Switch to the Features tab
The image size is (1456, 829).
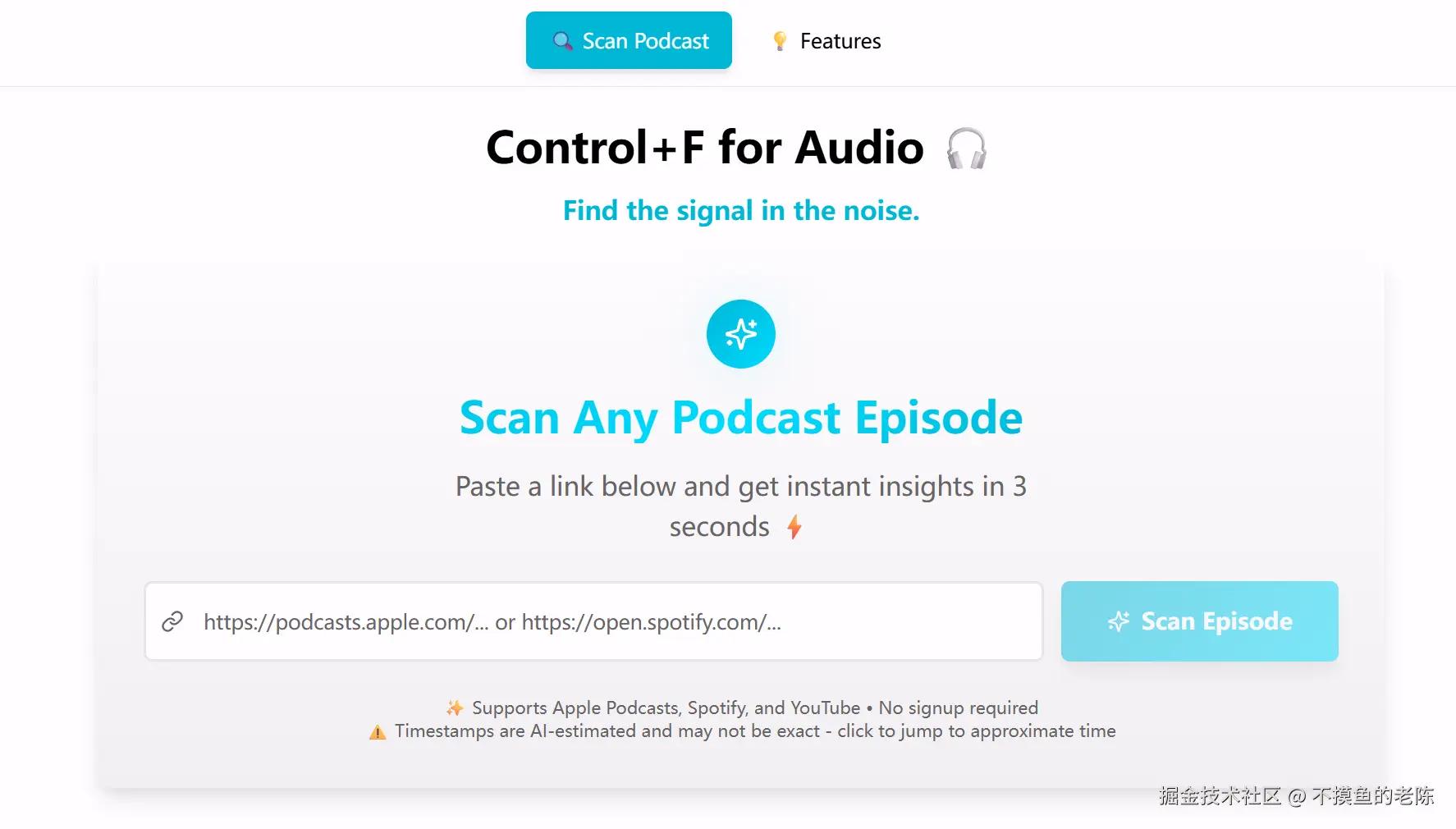pos(826,41)
